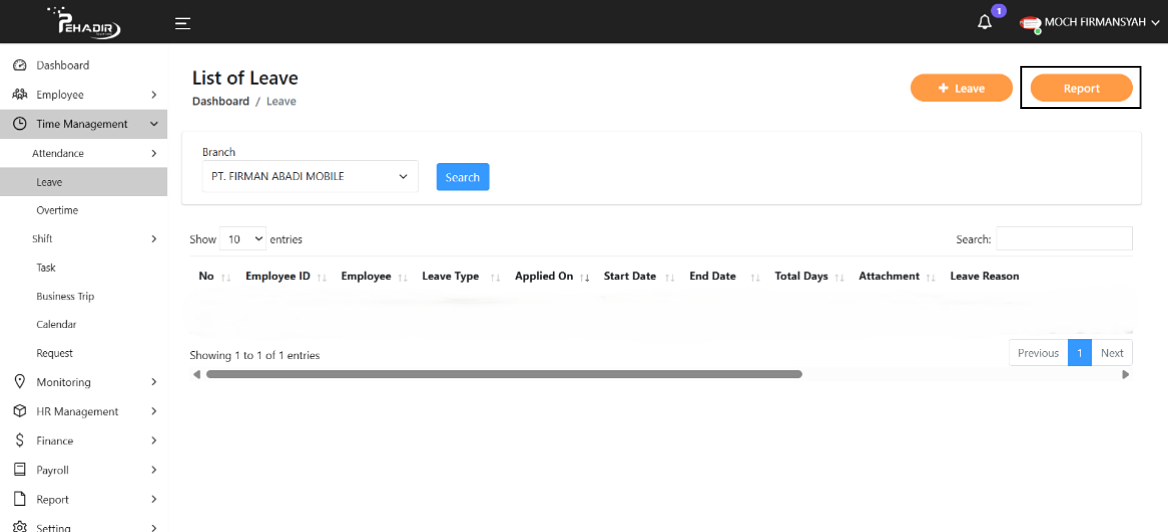Click the Employee group icon
Screen dimensions: 1168x532
19,94
